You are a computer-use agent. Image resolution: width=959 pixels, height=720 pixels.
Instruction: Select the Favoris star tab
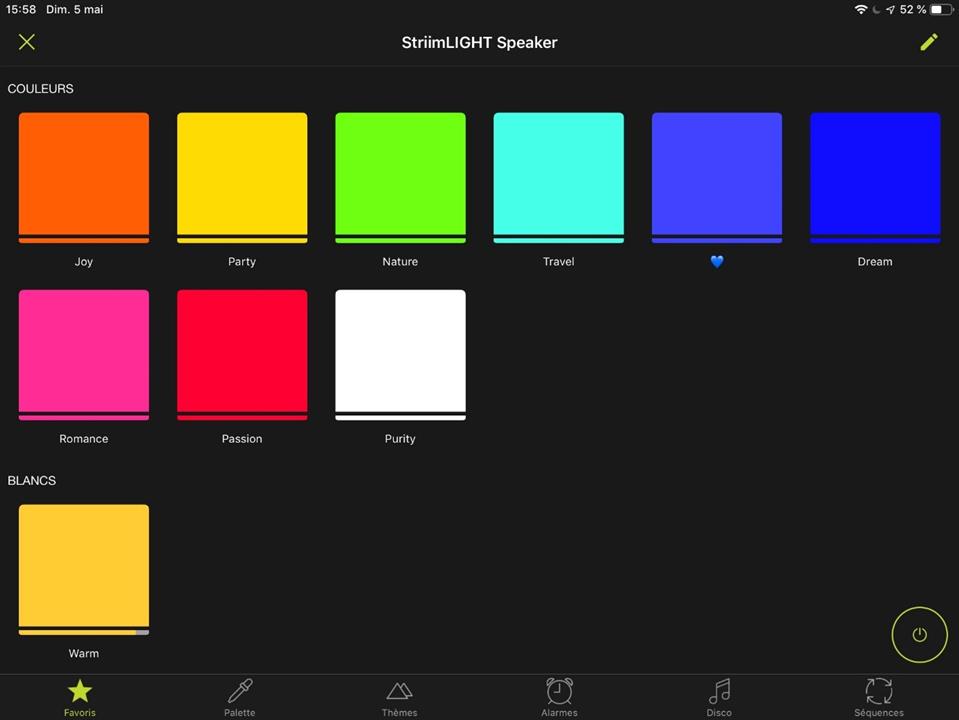pos(80,697)
